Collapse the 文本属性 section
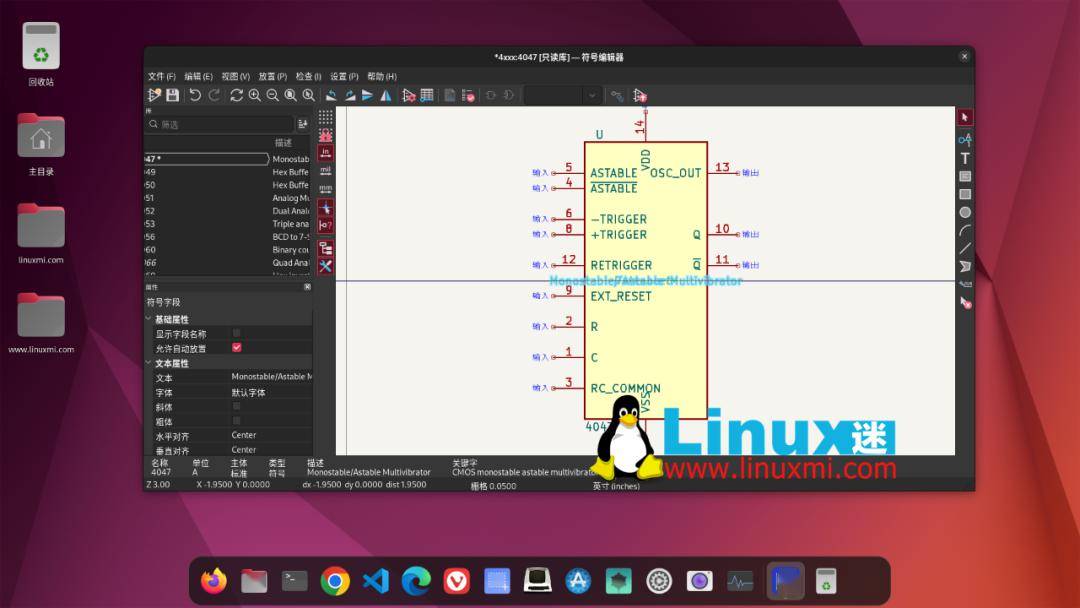This screenshot has height=608, width=1080. (x=150, y=363)
